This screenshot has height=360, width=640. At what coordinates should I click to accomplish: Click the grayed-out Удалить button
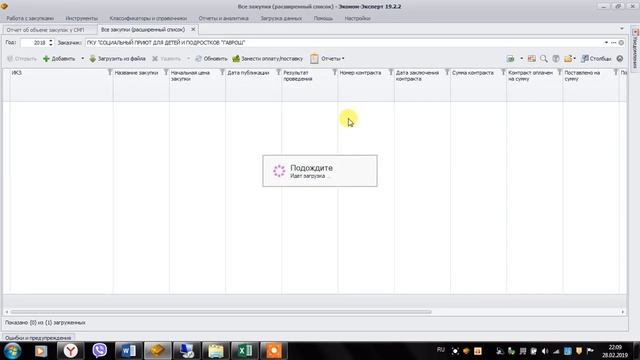167,59
